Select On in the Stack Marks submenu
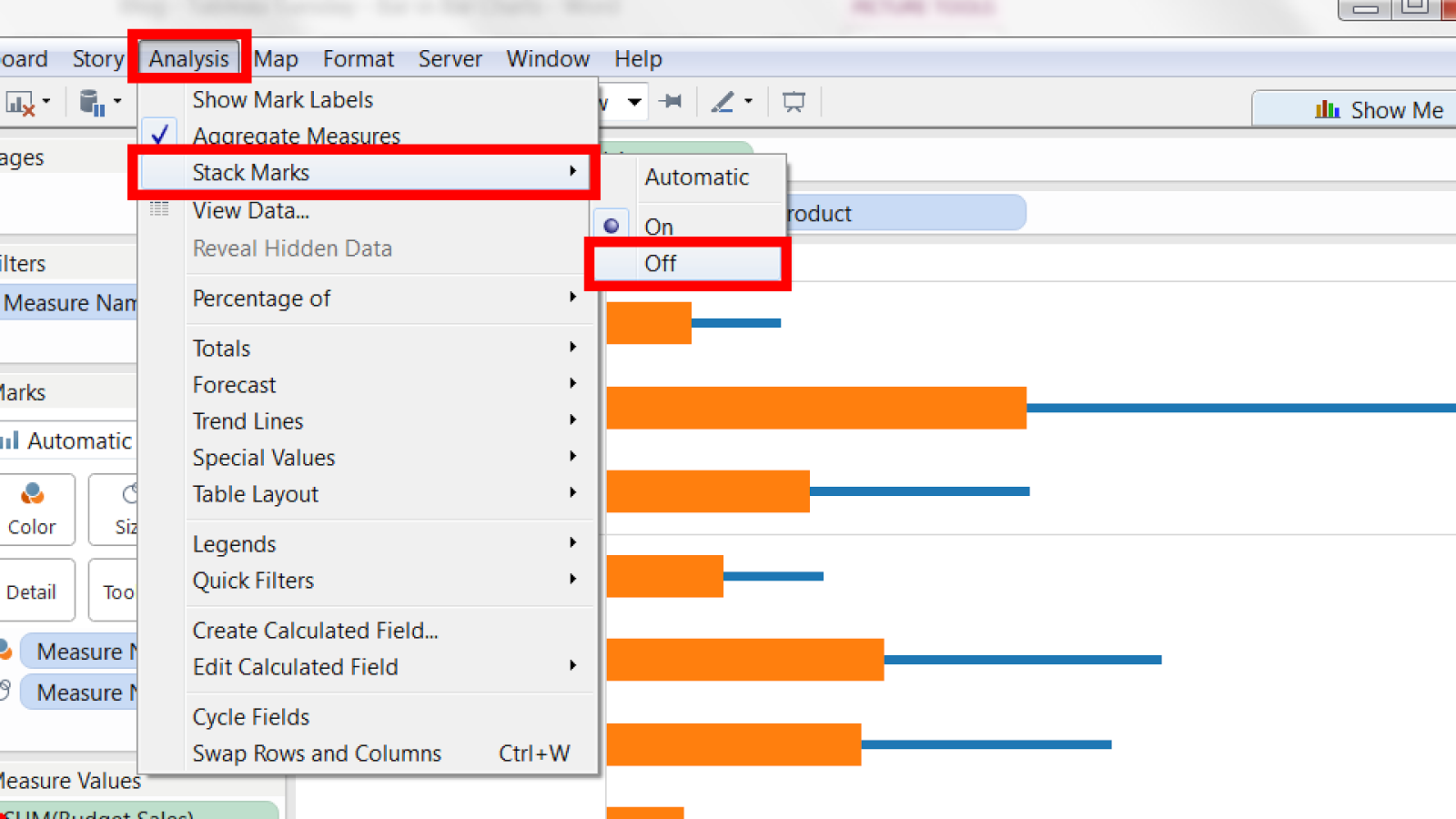The image size is (1456, 819). 658,226
